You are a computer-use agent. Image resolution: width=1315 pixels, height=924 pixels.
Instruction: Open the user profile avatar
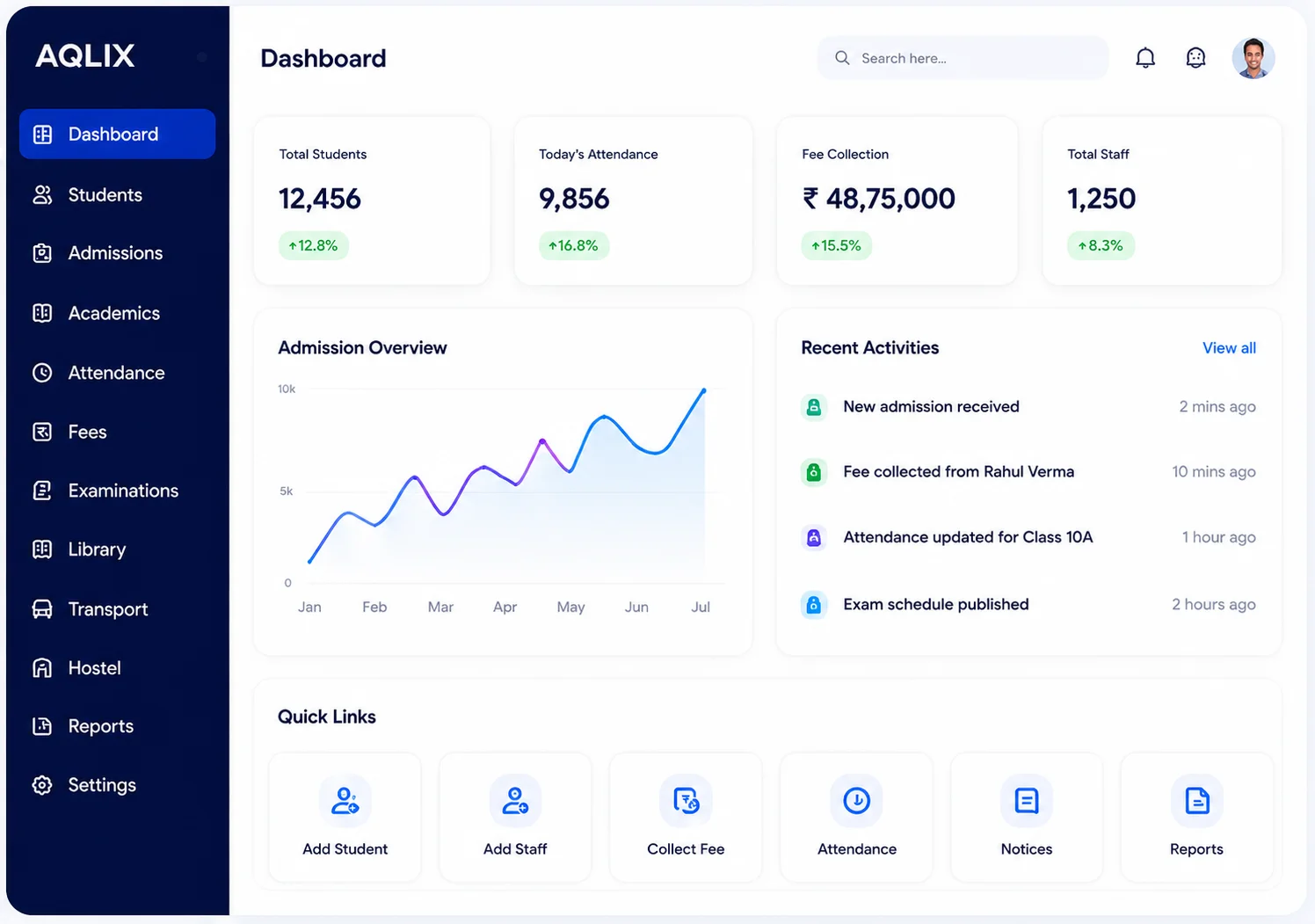1253,58
